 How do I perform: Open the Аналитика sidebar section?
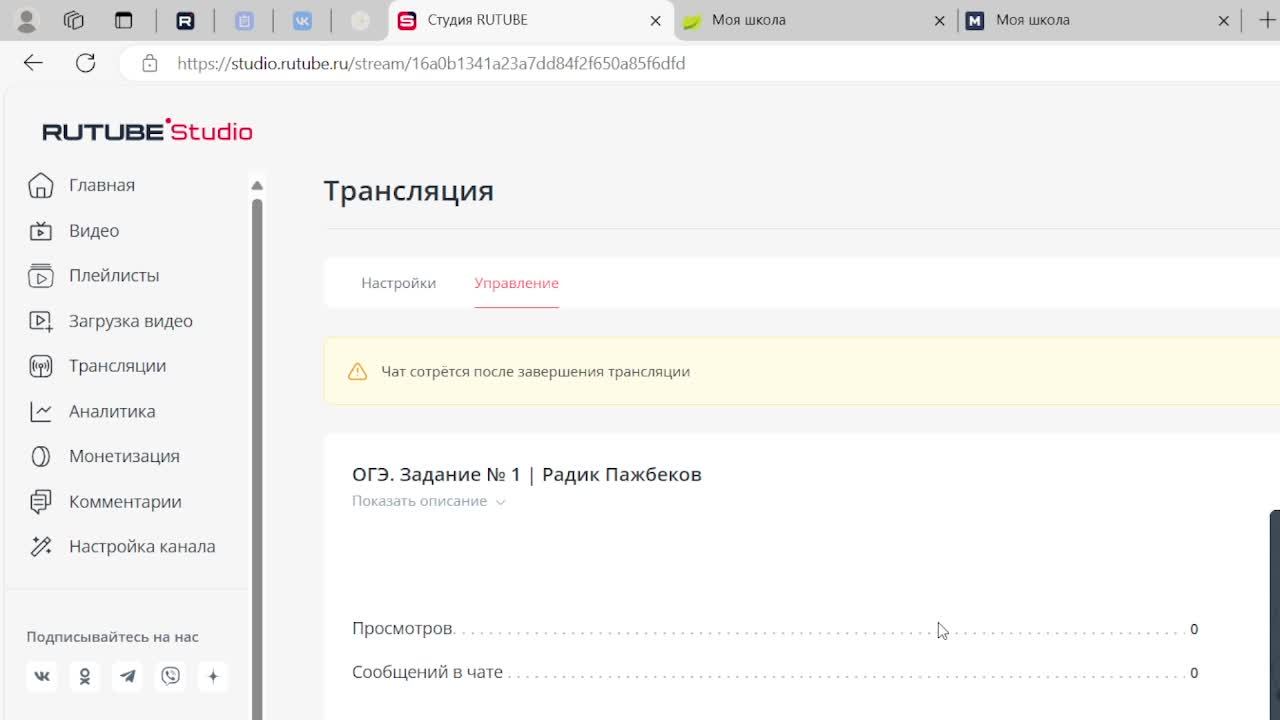(x=111, y=411)
